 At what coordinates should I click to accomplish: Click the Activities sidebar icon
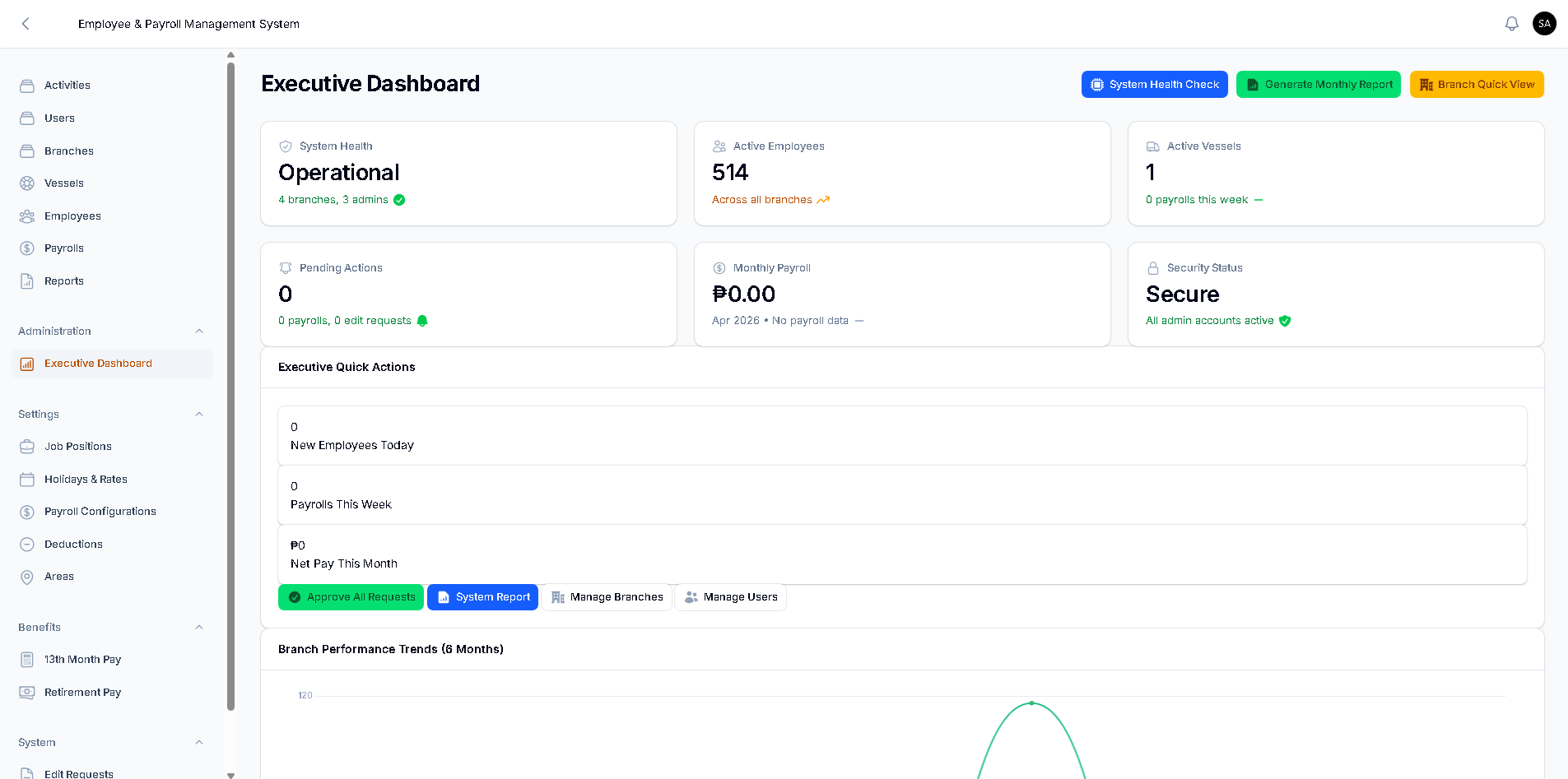tap(27, 86)
